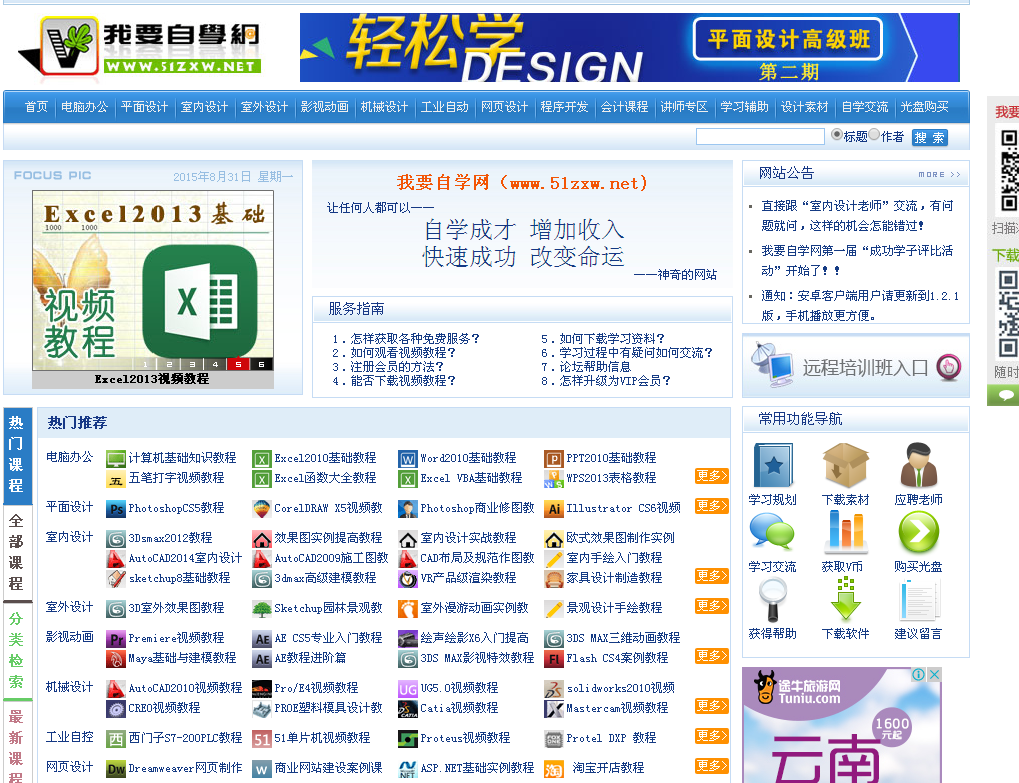Viewport: 1019px width, 783px height.
Task: Open 影视动画 in navigation bar
Action: coord(324,107)
